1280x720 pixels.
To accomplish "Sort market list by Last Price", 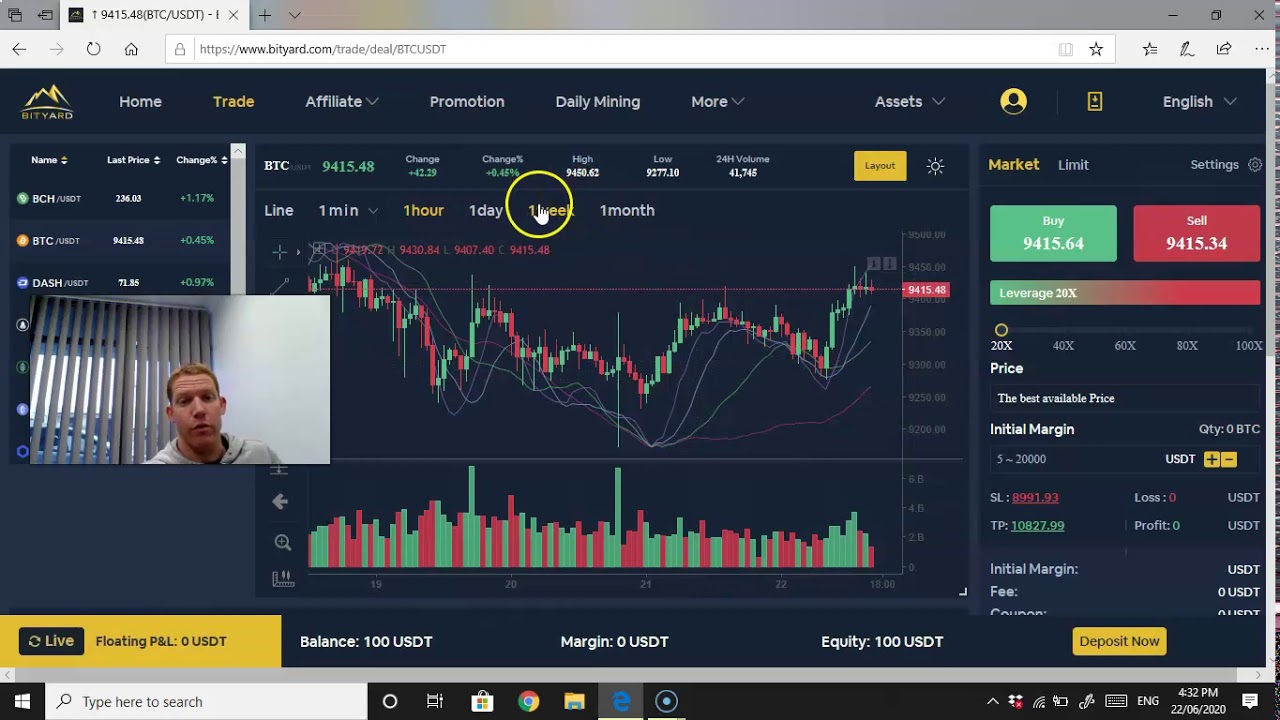I will [x=133, y=160].
